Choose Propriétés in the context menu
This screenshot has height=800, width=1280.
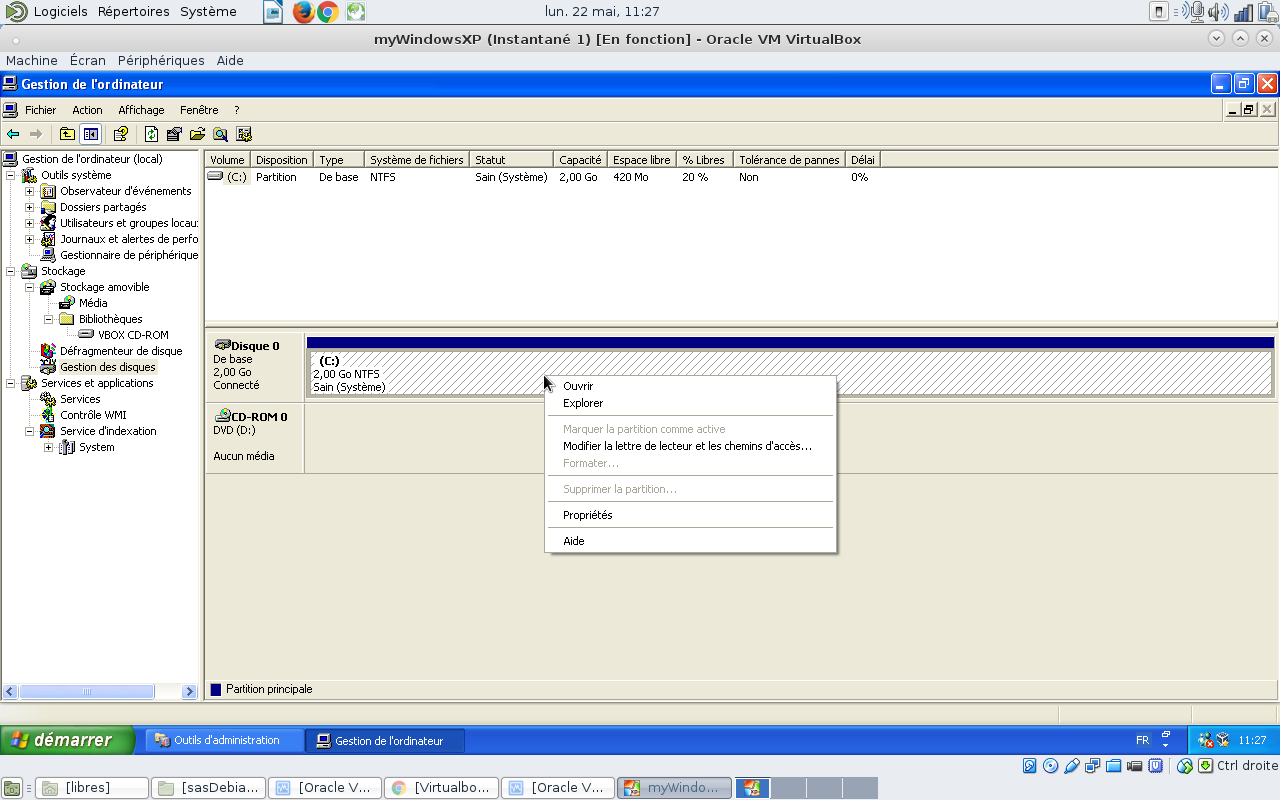coord(690,515)
